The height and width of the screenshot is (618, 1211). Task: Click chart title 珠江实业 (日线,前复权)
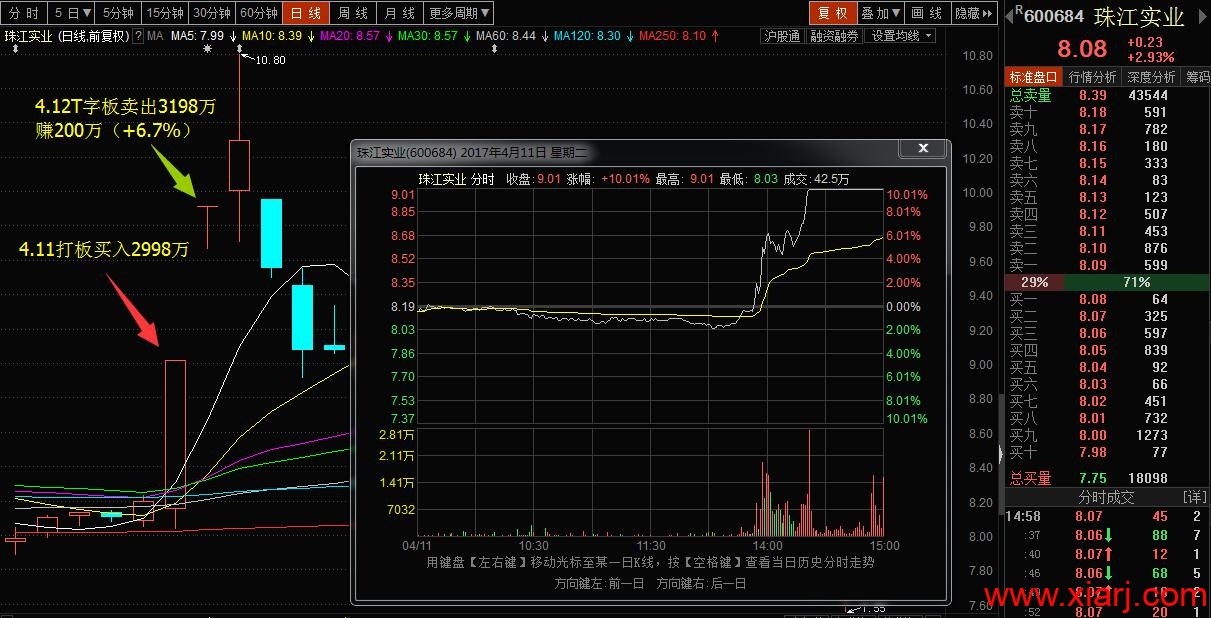67,36
